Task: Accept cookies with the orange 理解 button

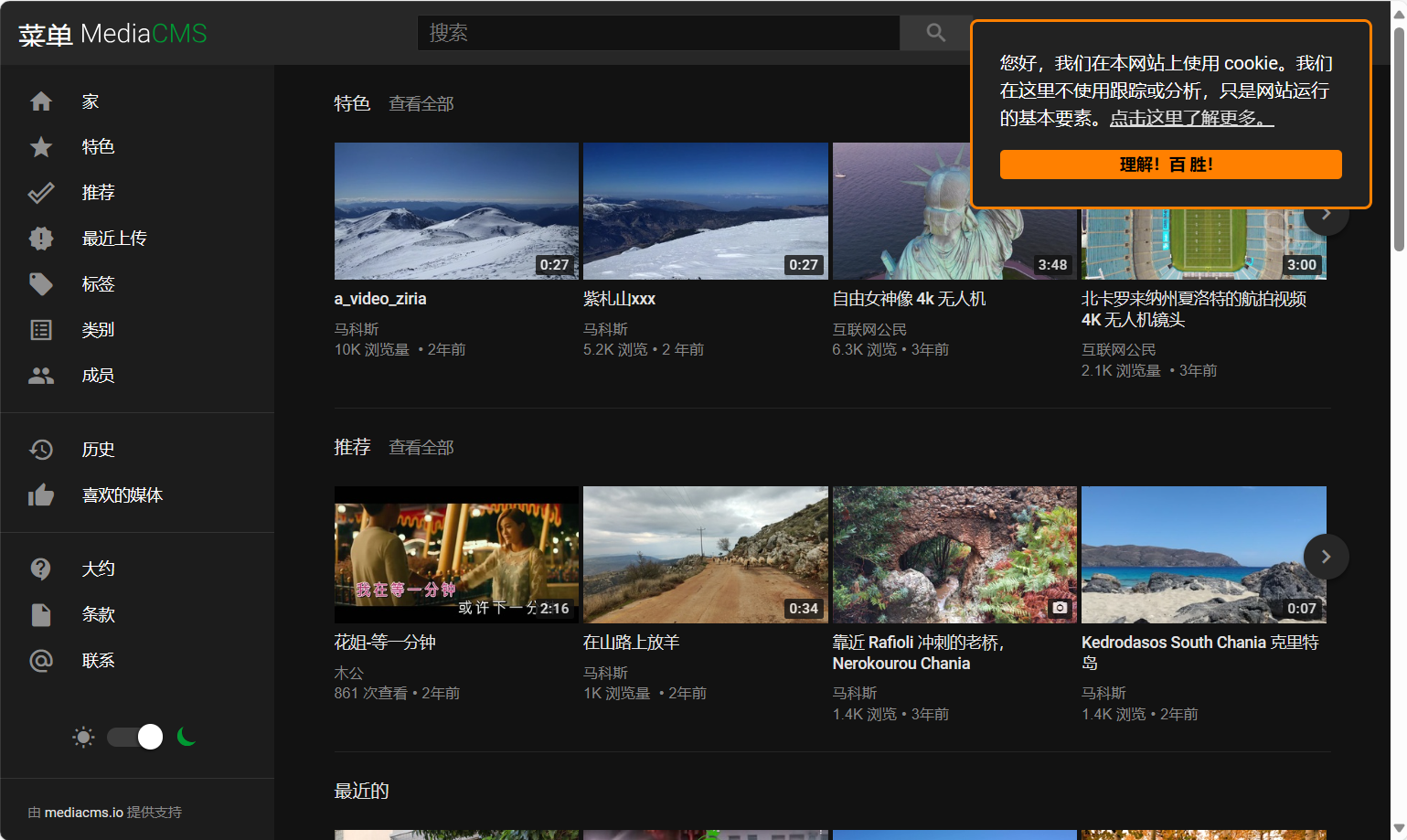Action: pyautogui.click(x=1170, y=165)
